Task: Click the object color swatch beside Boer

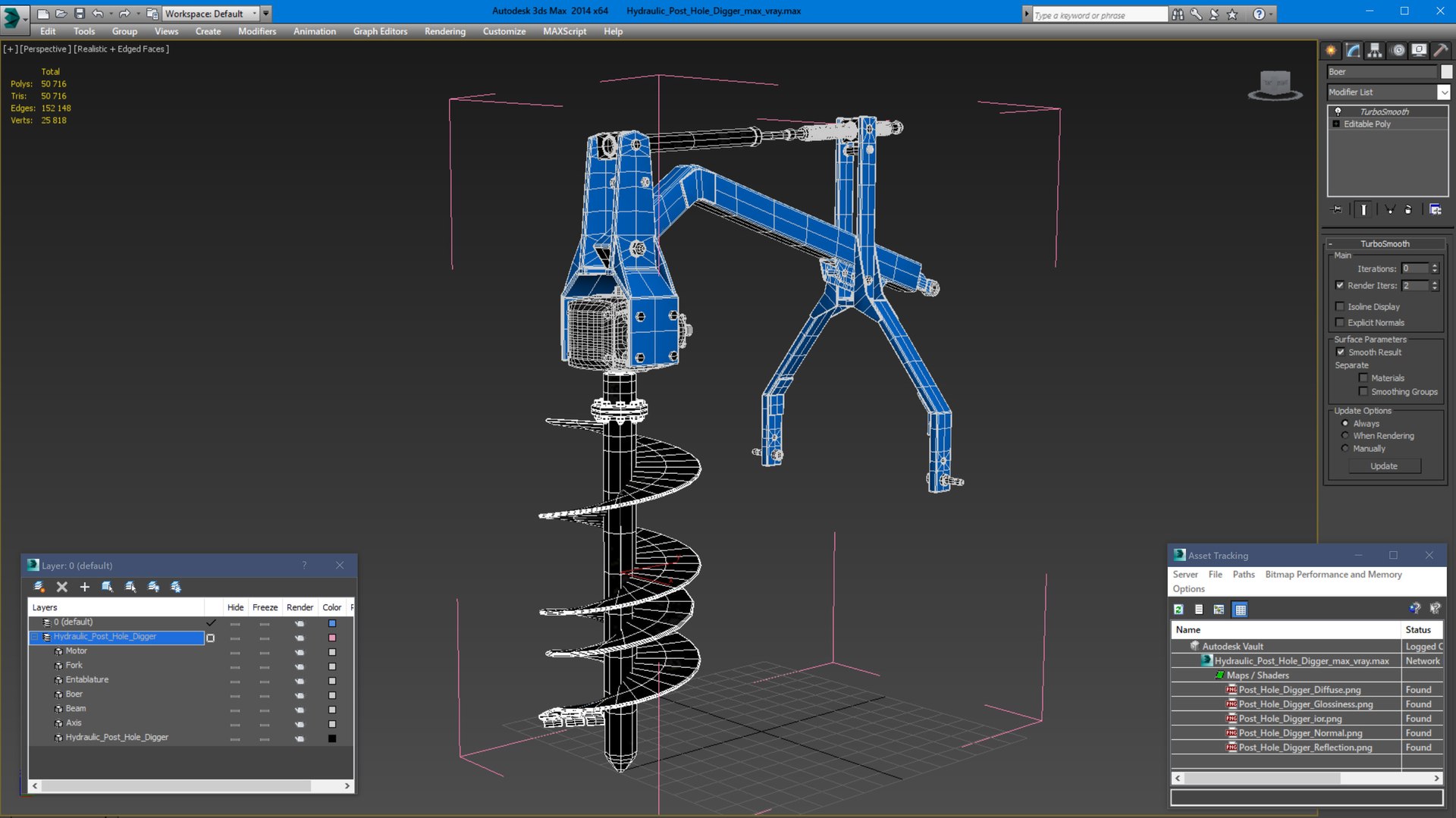Action: 1446,72
